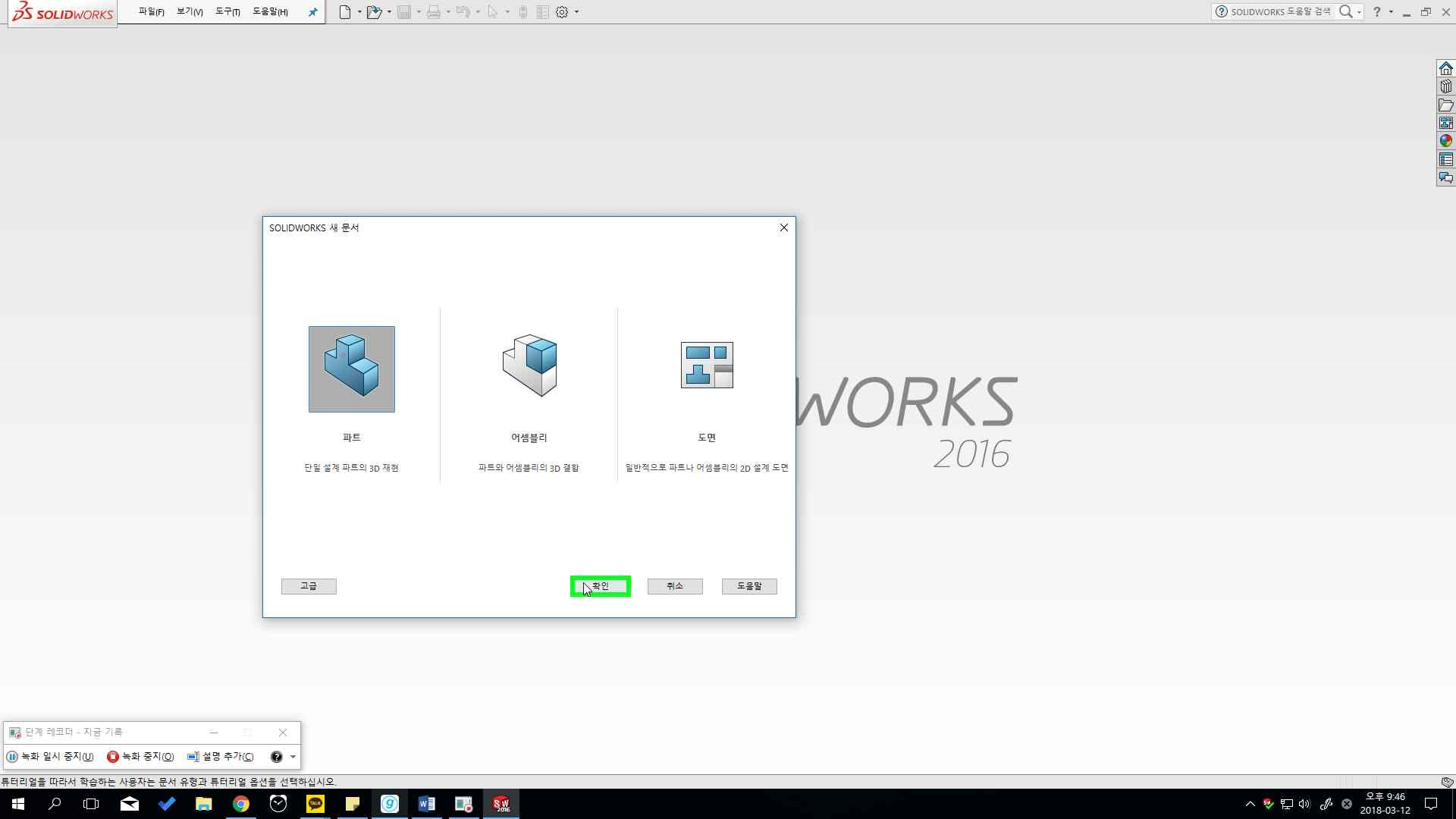Screen dimensions: 1456x819
Task: Click the help search magnifier icon
Action: click(1345, 11)
